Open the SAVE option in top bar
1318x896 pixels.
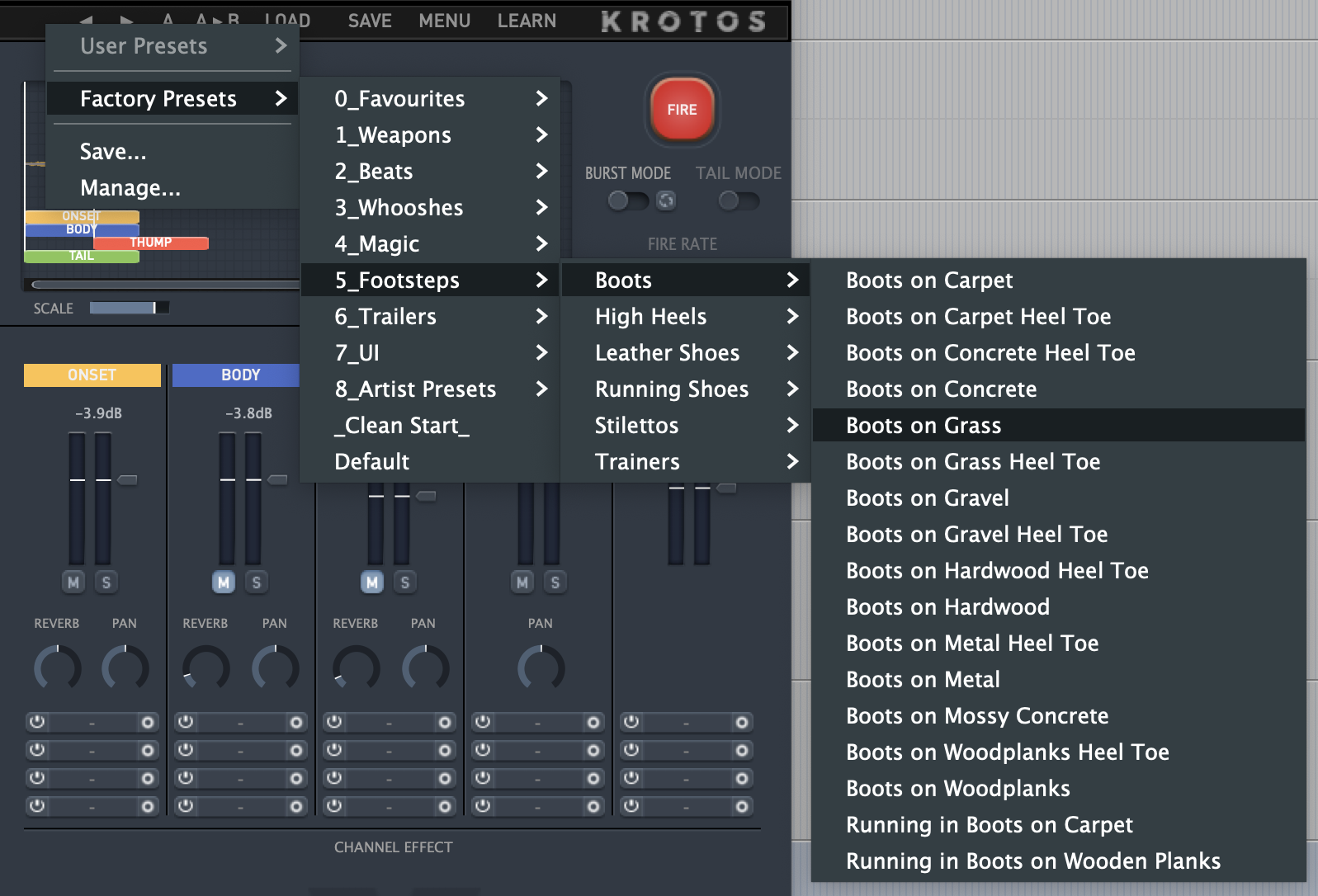[x=370, y=21]
